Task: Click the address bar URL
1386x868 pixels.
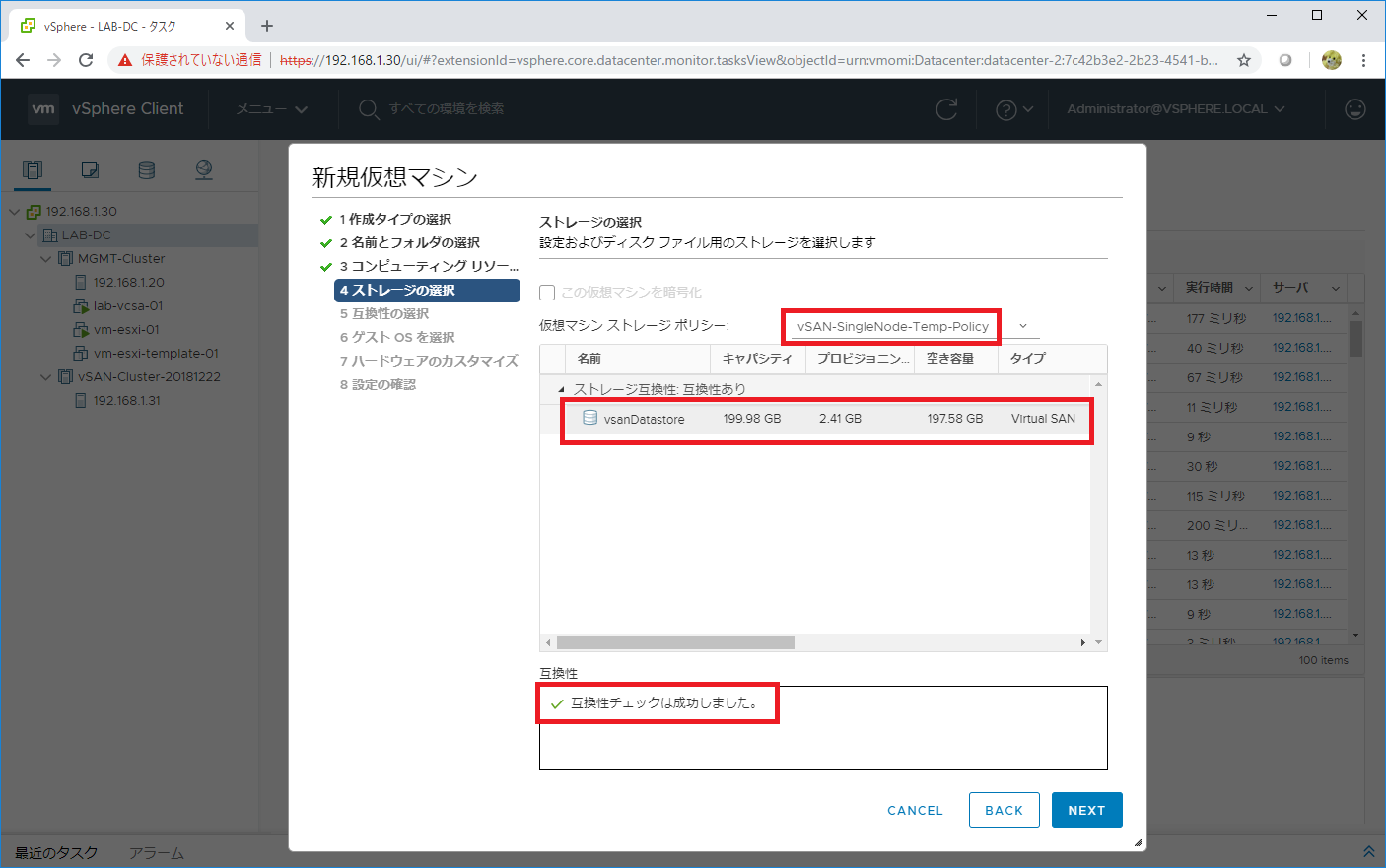Action: (x=749, y=60)
